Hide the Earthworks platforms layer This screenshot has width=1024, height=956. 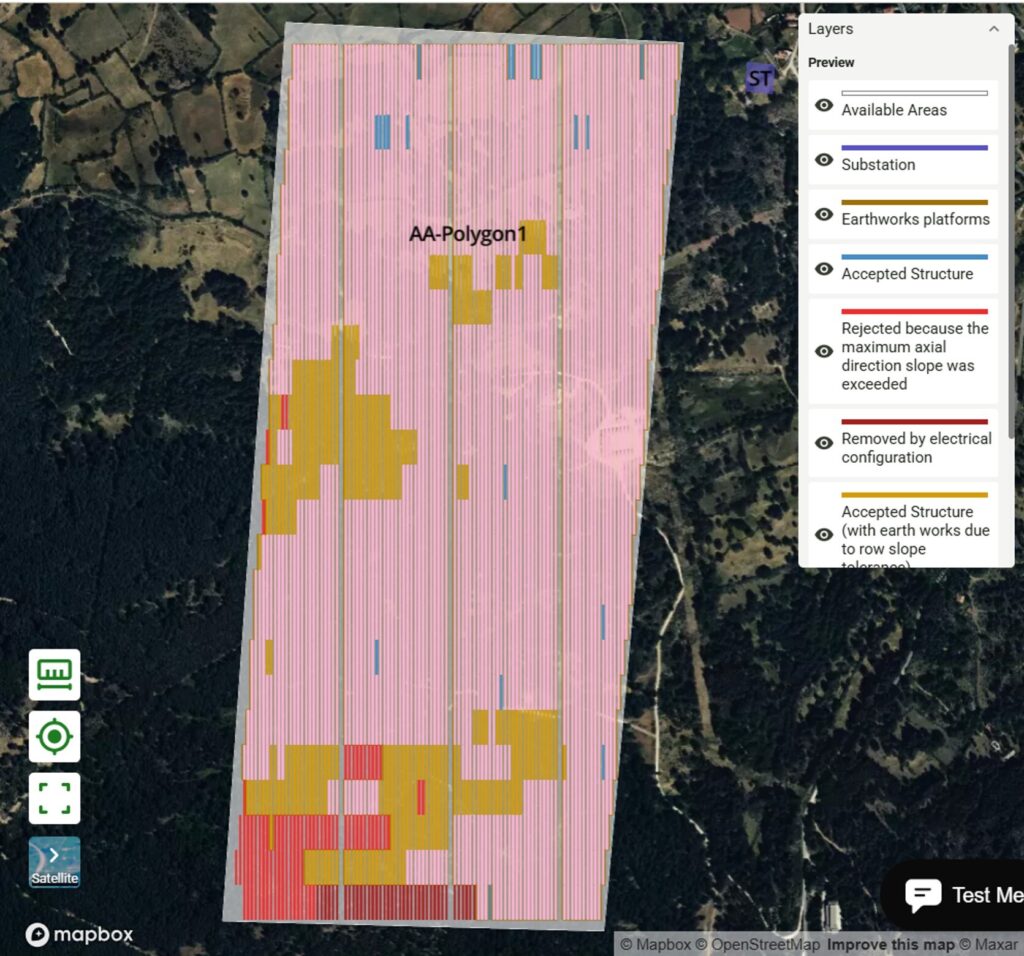[824, 214]
